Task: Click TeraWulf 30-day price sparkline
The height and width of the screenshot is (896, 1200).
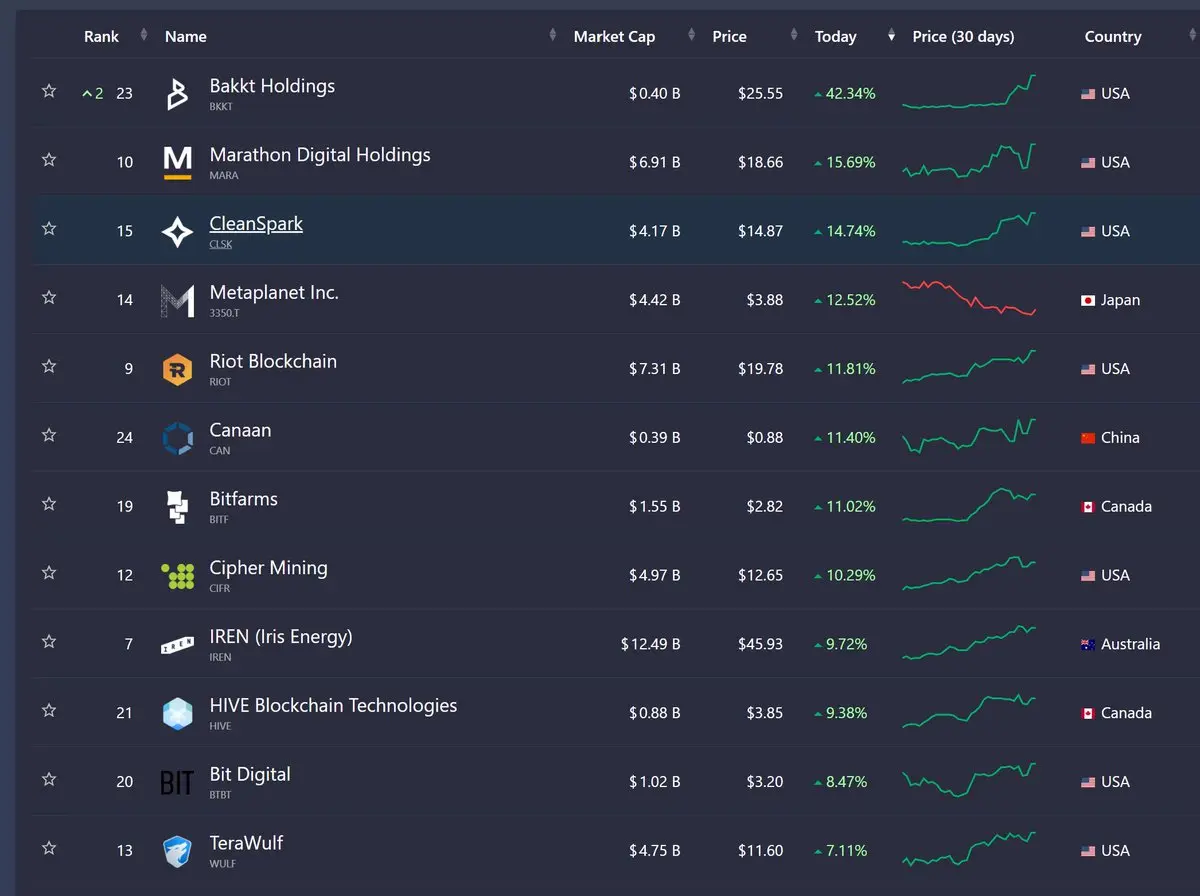Action: pyautogui.click(x=969, y=849)
